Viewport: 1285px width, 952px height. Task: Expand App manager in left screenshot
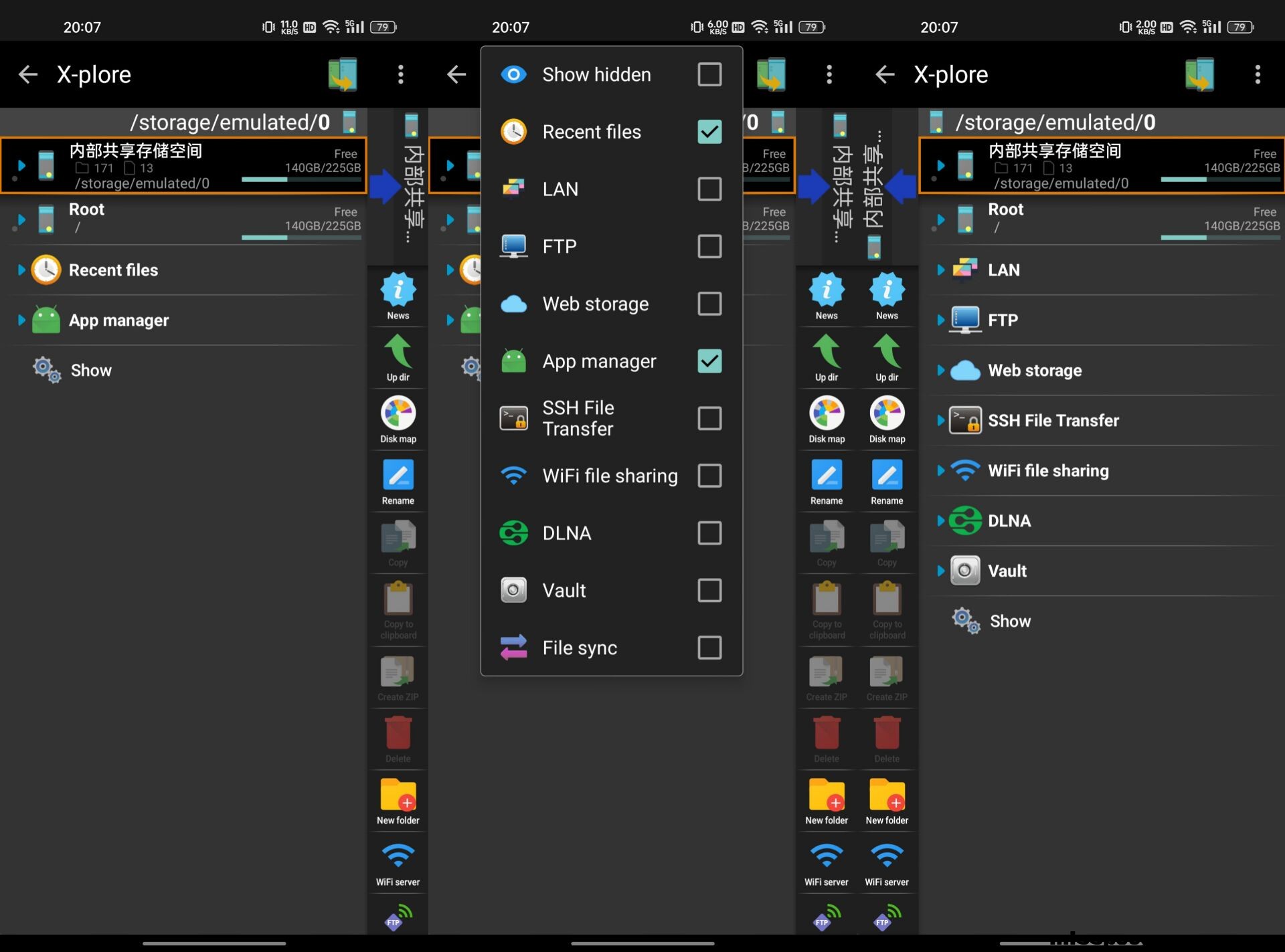[21, 320]
